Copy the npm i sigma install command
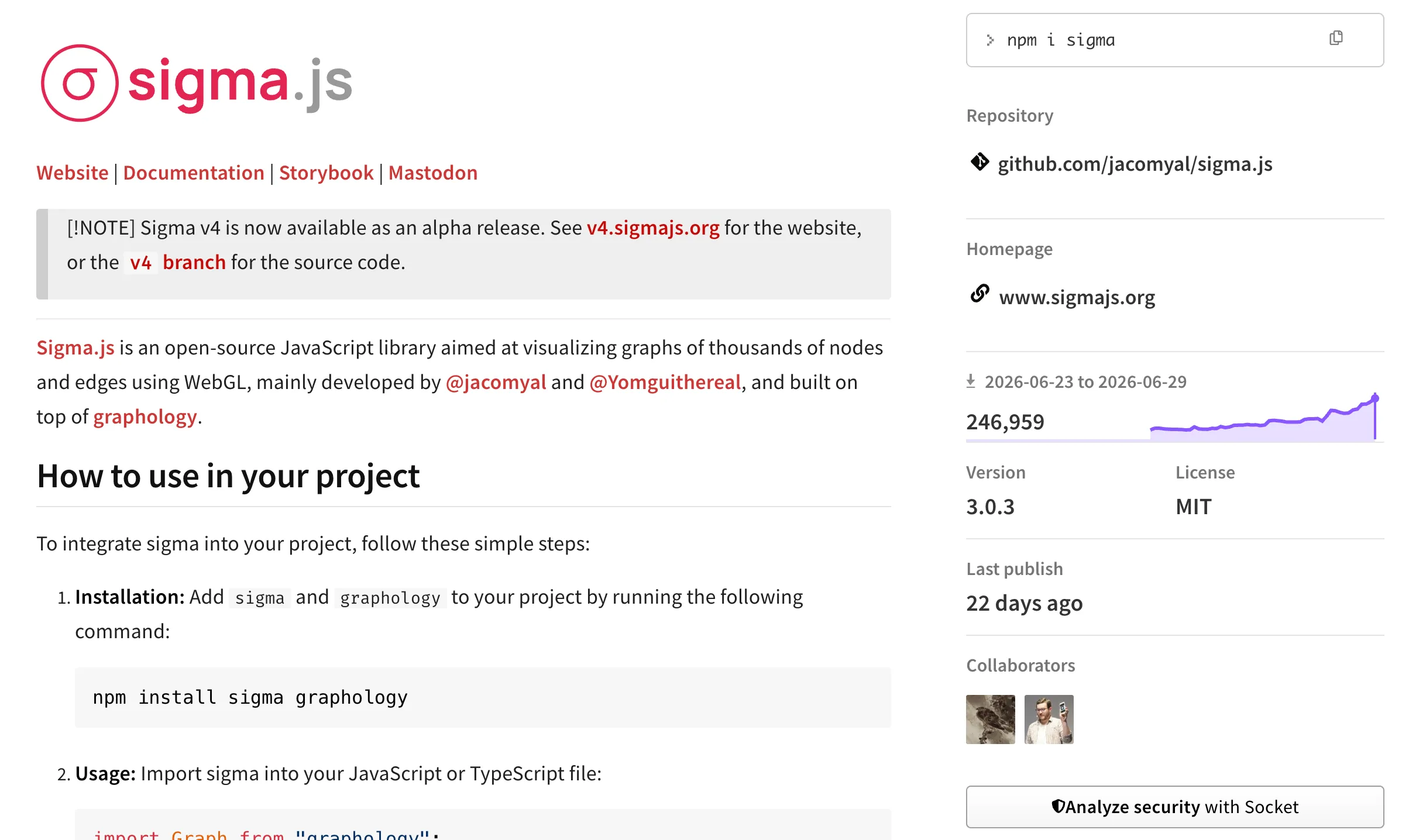The height and width of the screenshot is (840, 1409). point(1336,39)
